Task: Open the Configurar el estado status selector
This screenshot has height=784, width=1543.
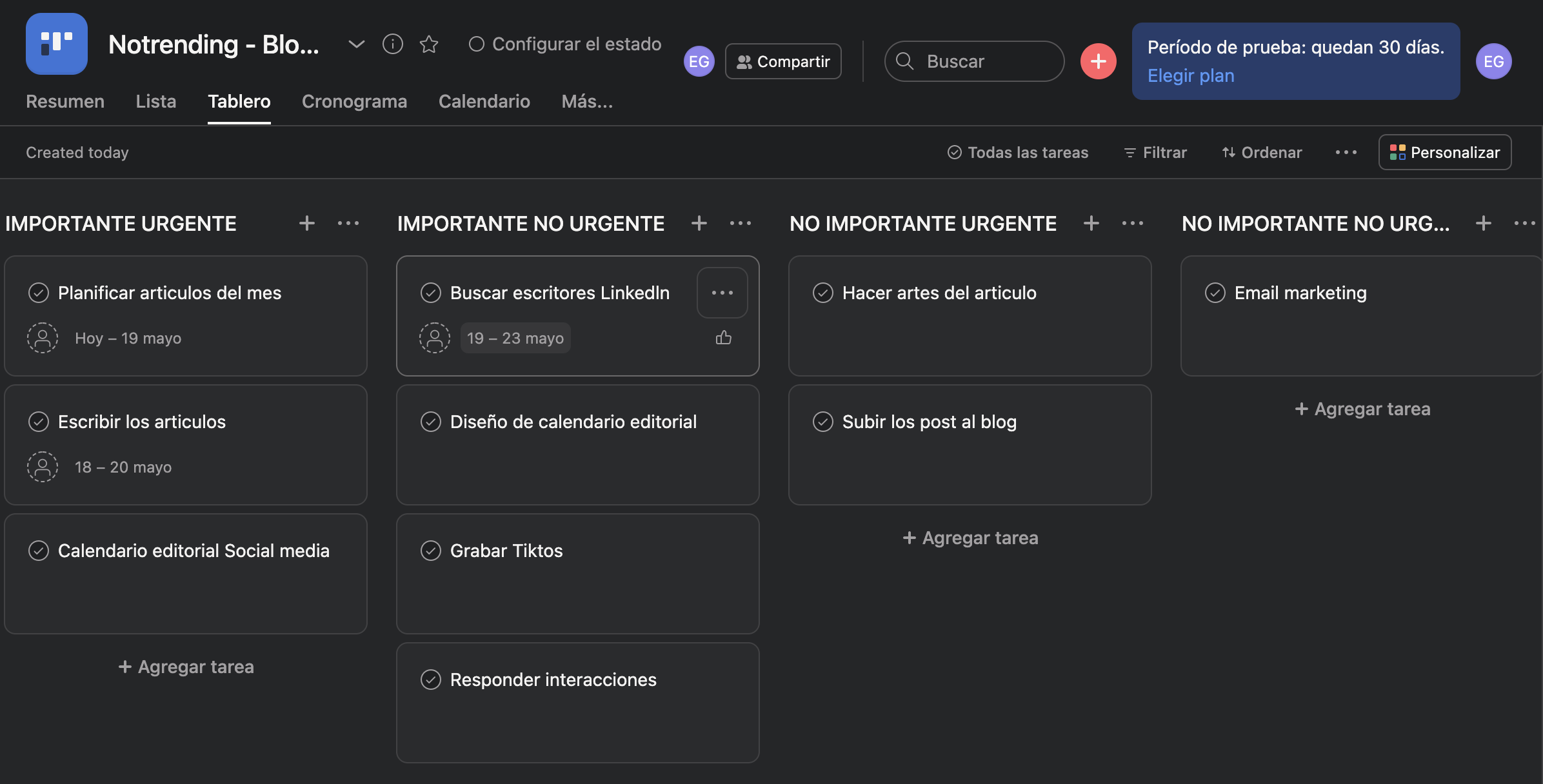Action: click(x=564, y=44)
